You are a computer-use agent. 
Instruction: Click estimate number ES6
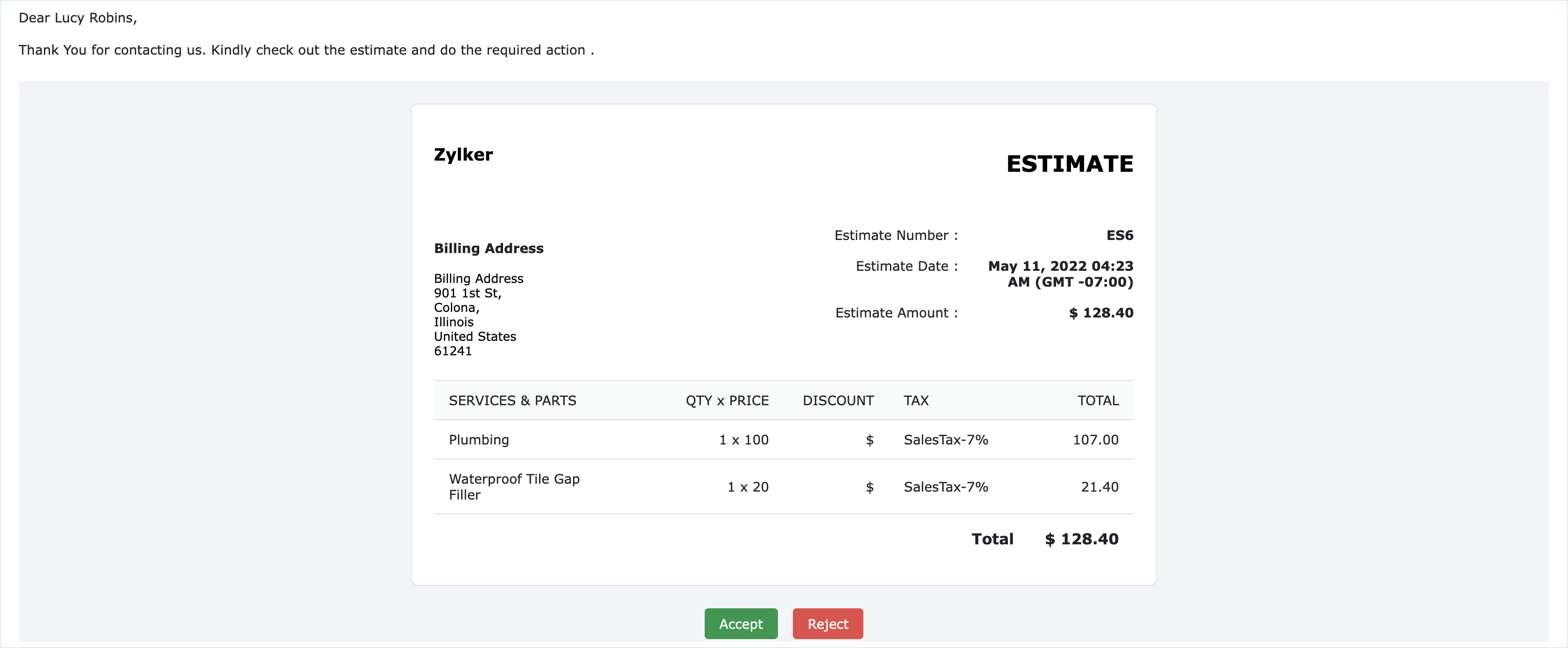click(1119, 235)
